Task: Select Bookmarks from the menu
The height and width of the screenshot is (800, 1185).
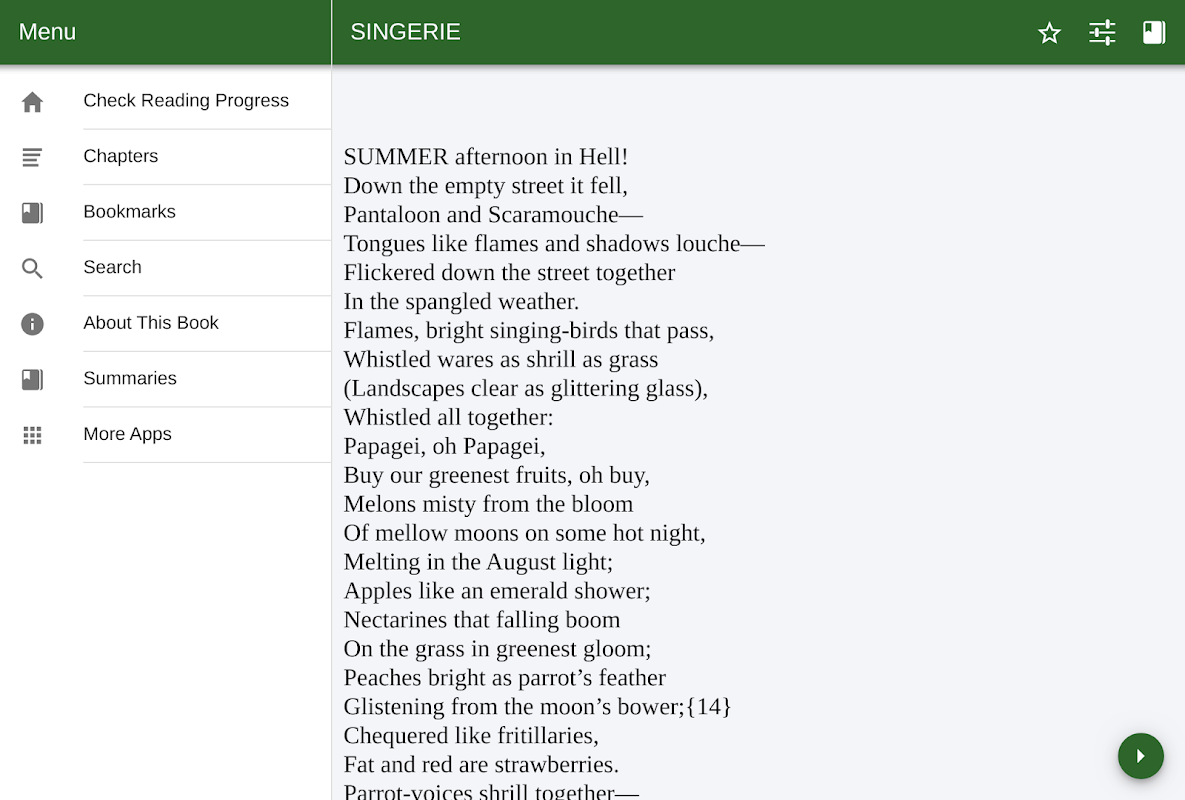Action: click(x=130, y=212)
